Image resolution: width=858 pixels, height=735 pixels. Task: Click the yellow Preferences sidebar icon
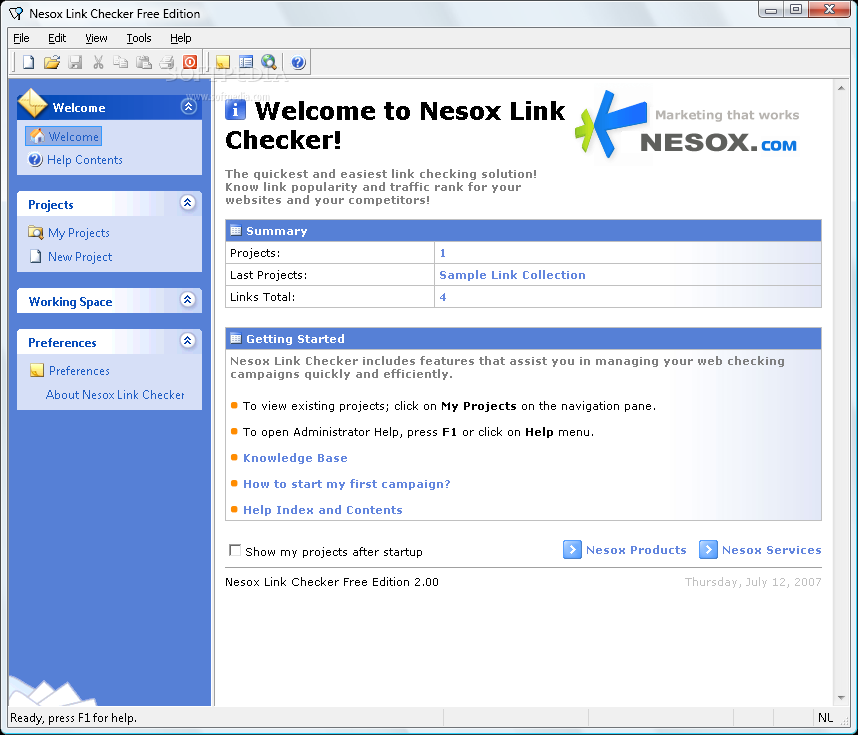click(37, 371)
